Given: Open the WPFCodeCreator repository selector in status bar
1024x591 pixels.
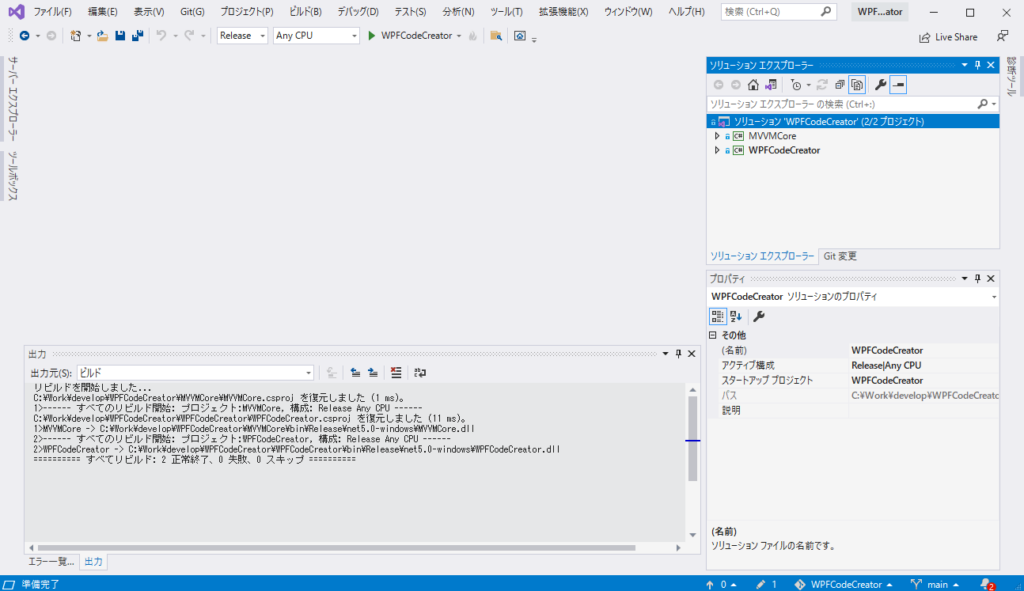Looking at the screenshot, I should coord(844,584).
